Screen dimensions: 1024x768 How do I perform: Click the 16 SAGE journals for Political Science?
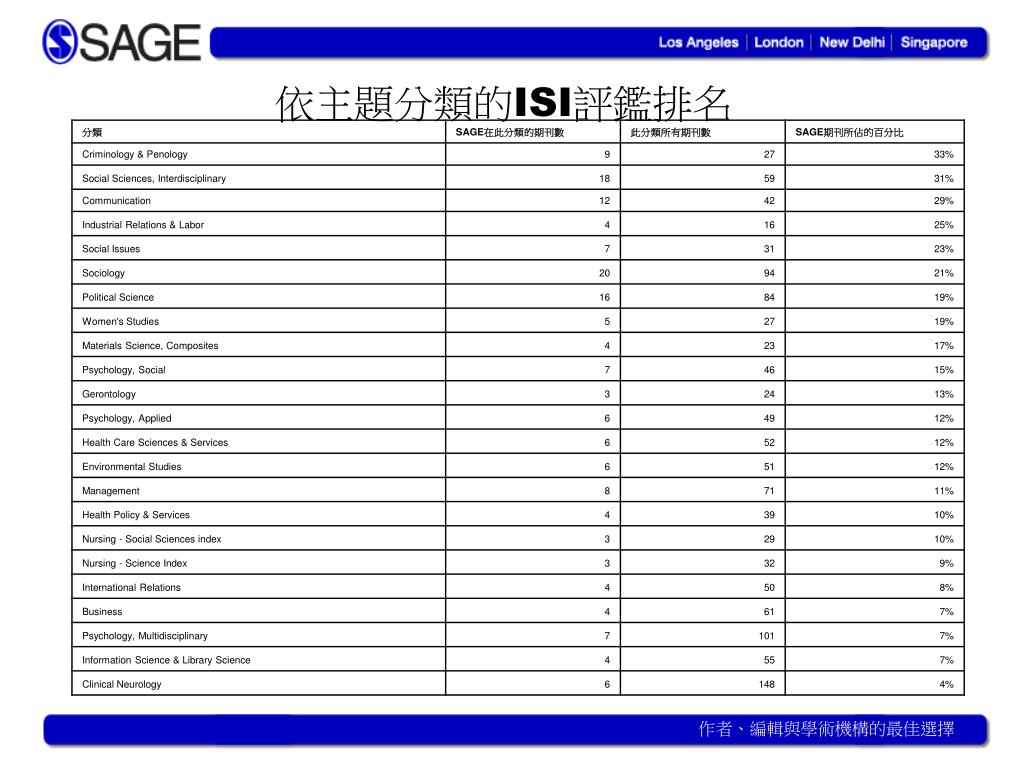604,297
